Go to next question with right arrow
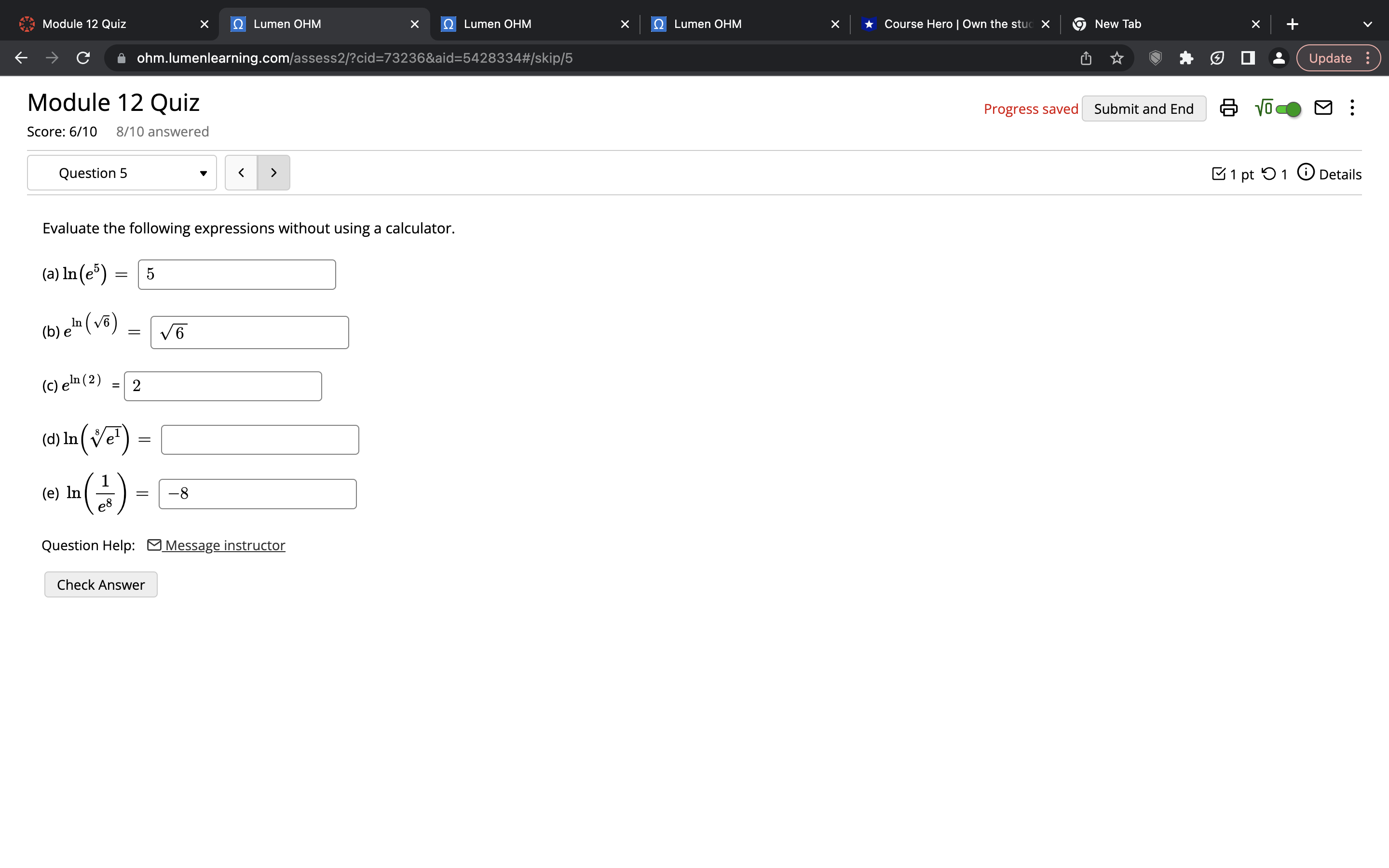This screenshot has width=1389, height=868. (x=274, y=173)
